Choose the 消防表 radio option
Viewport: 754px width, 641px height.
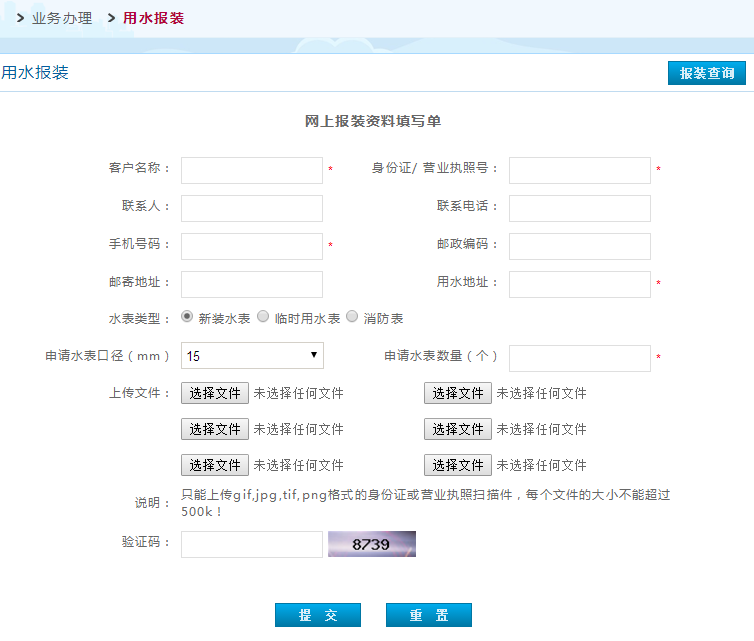[x=352, y=317]
